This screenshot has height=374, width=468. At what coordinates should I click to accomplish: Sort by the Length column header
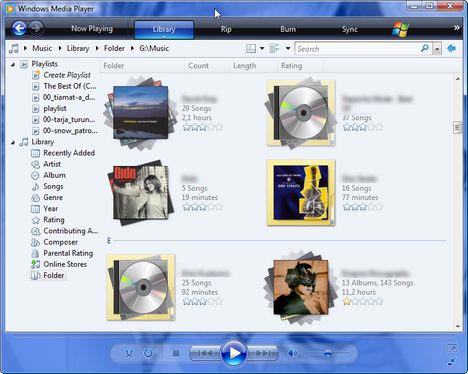pos(253,66)
